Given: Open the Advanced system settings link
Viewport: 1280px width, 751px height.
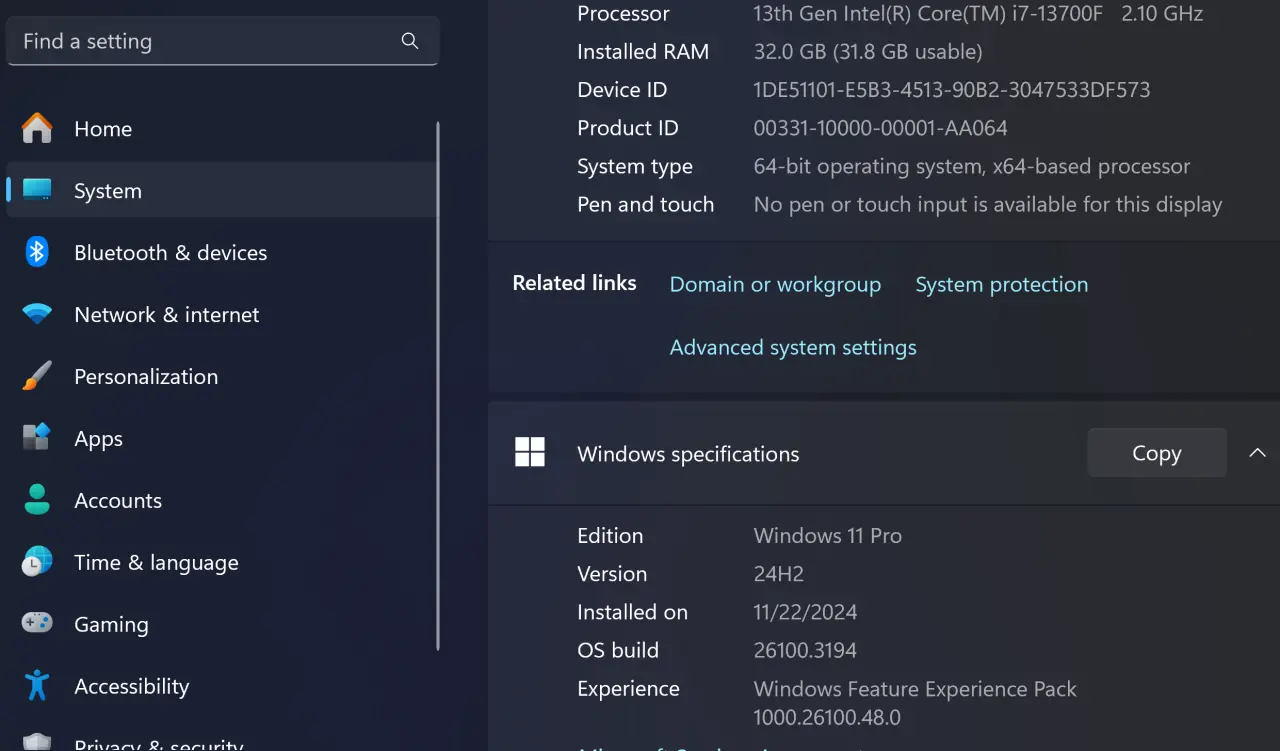Looking at the screenshot, I should tap(793, 347).
